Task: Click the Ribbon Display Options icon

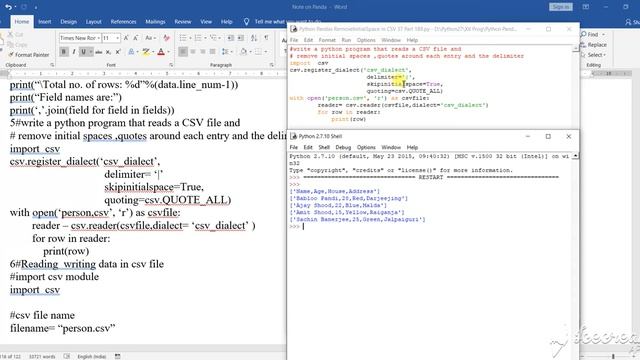Action: point(586,7)
